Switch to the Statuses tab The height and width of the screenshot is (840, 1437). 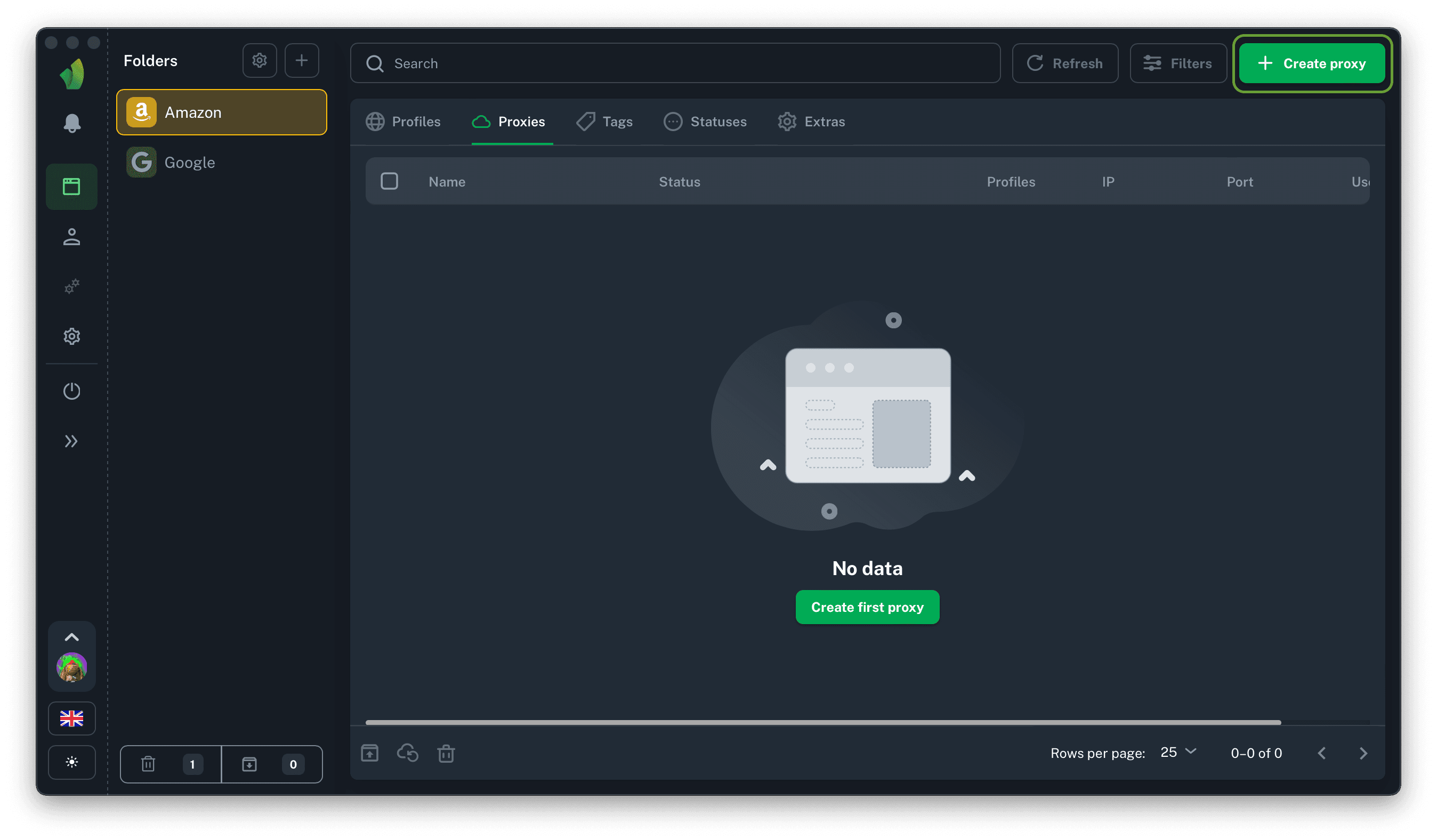[705, 122]
